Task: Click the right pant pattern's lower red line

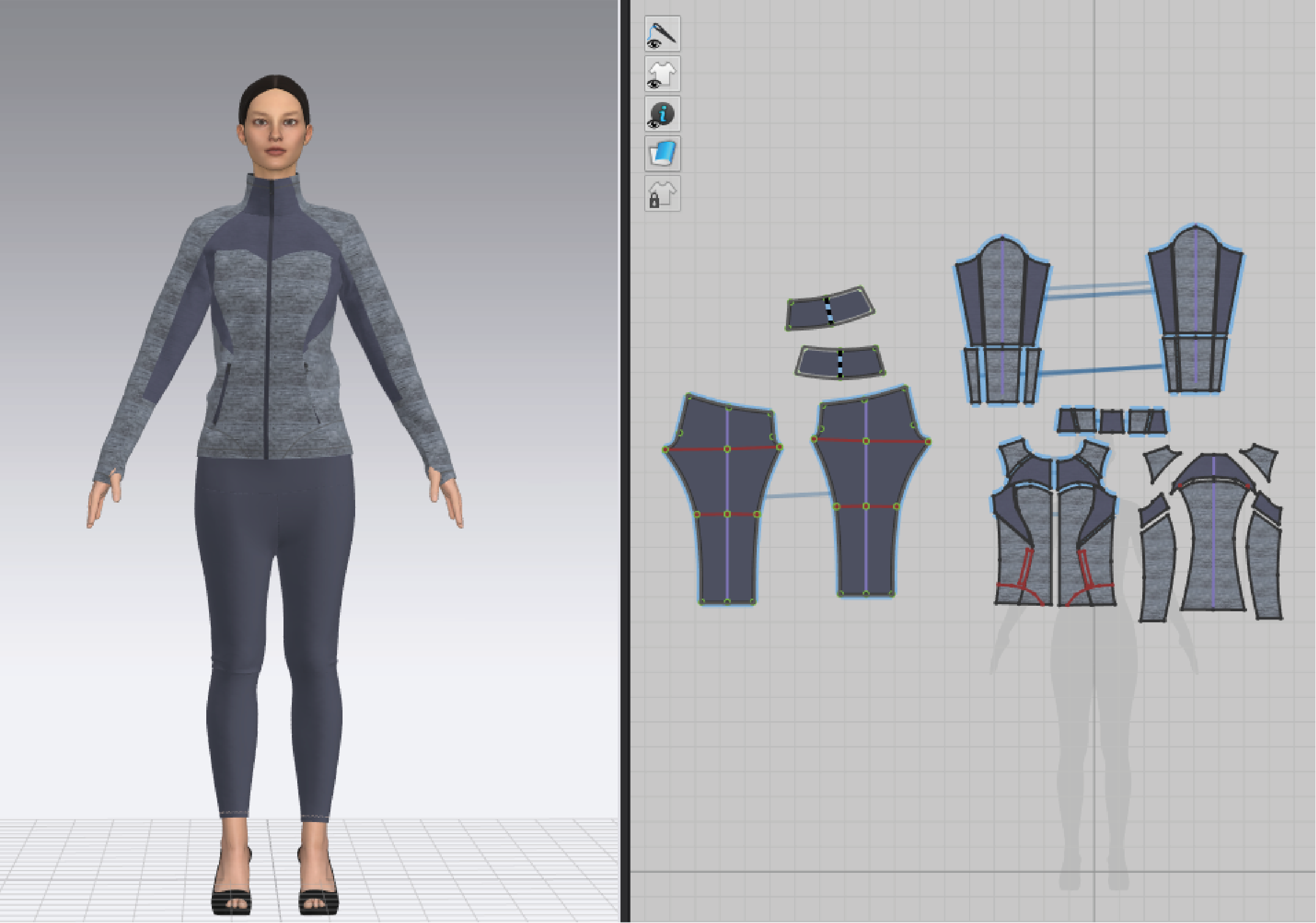Action: 866,506
